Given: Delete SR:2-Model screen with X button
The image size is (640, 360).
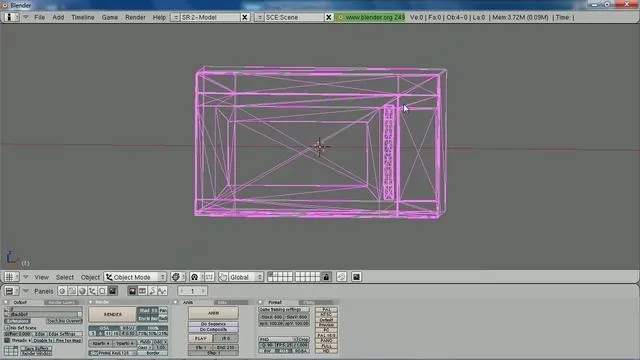Looking at the screenshot, I should [244, 17].
